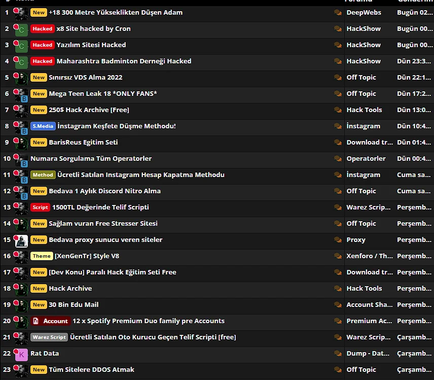Go to the Hack Tools forum on row 7
Viewport: 434px width, 380px height.
pyautogui.click(x=364, y=110)
